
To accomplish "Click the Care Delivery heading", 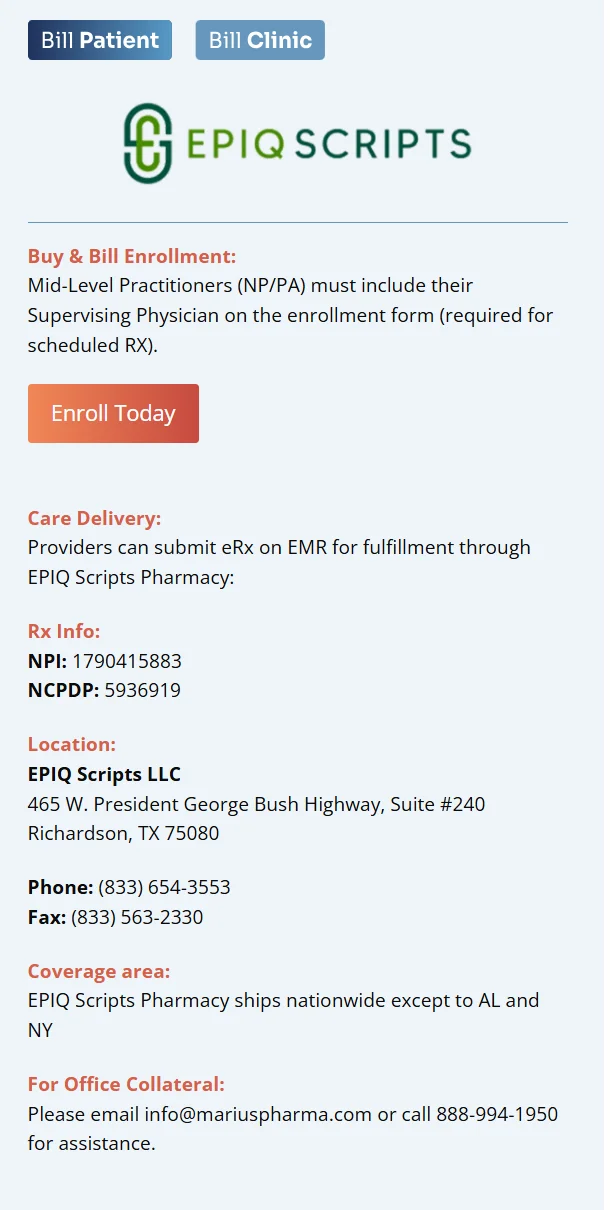I will [94, 518].
